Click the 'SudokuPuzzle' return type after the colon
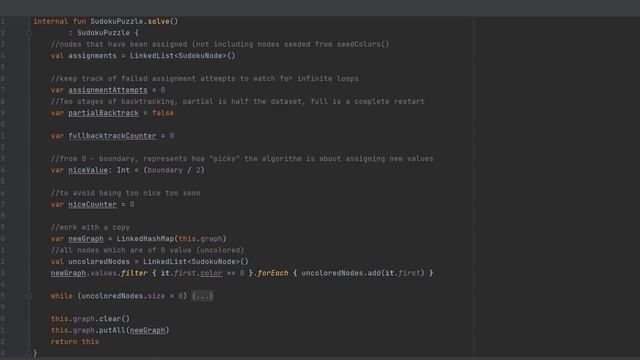640x360 pixels. [x=103, y=33]
